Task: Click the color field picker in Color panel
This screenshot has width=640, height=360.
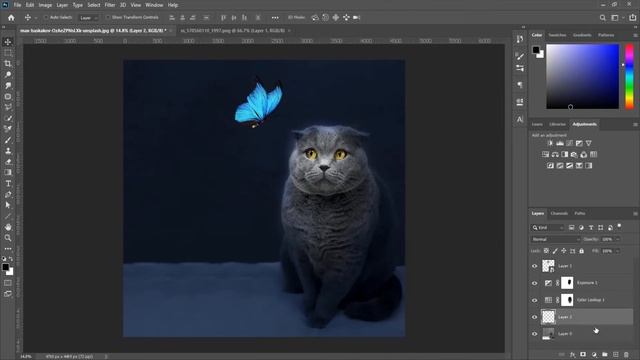Action: 582,76
